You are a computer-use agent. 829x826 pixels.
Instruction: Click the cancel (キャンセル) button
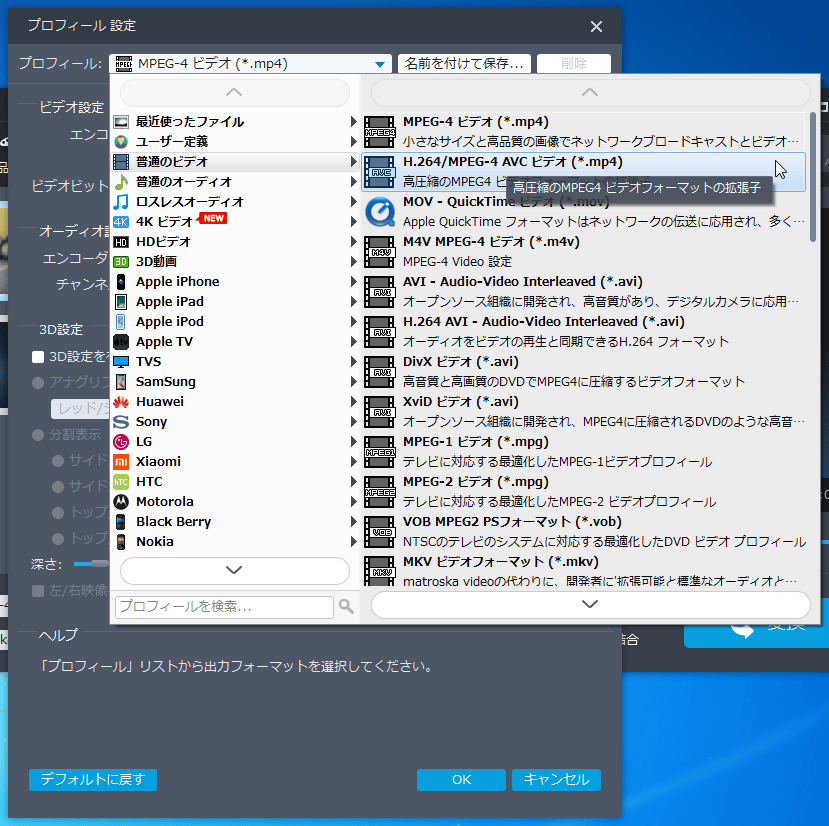click(x=556, y=780)
